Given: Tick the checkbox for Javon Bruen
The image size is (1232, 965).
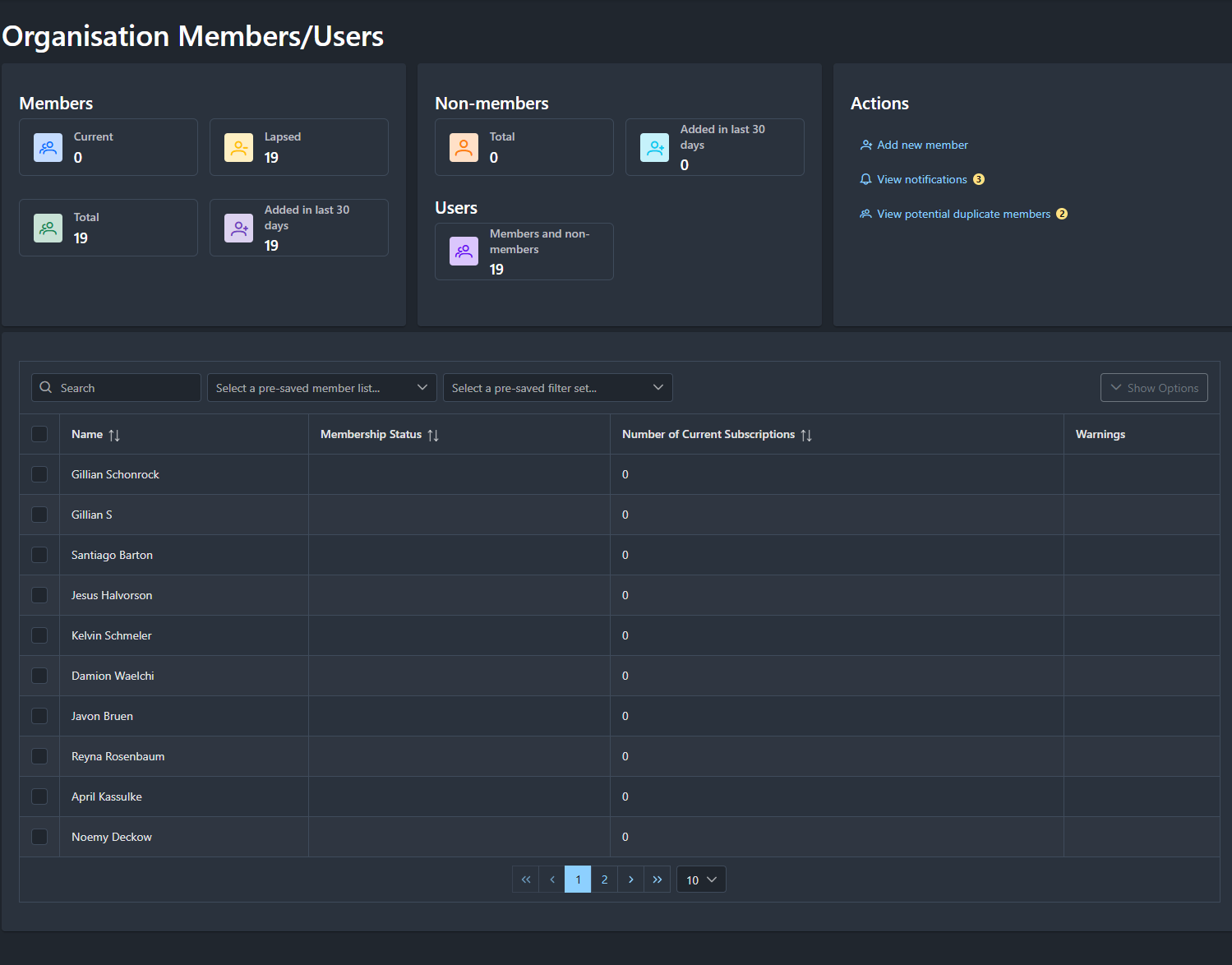Looking at the screenshot, I should click(39, 716).
